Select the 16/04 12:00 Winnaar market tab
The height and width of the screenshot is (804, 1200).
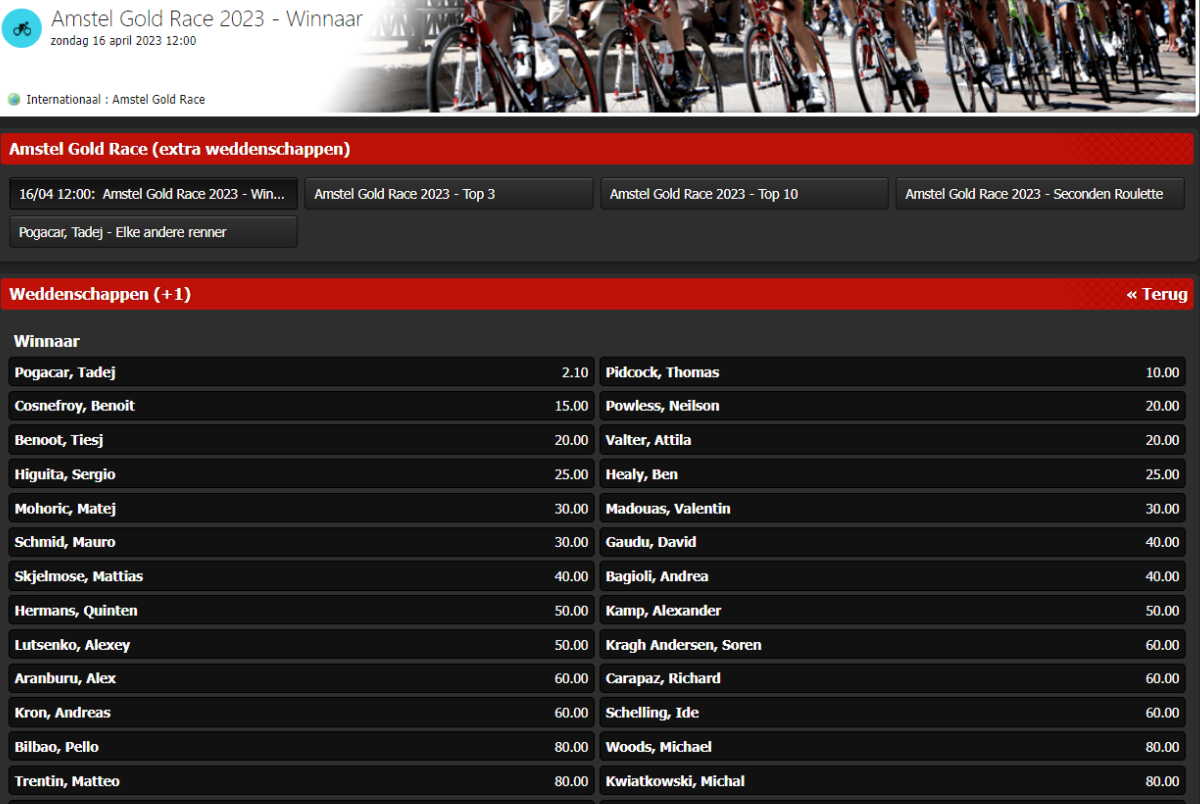(154, 194)
